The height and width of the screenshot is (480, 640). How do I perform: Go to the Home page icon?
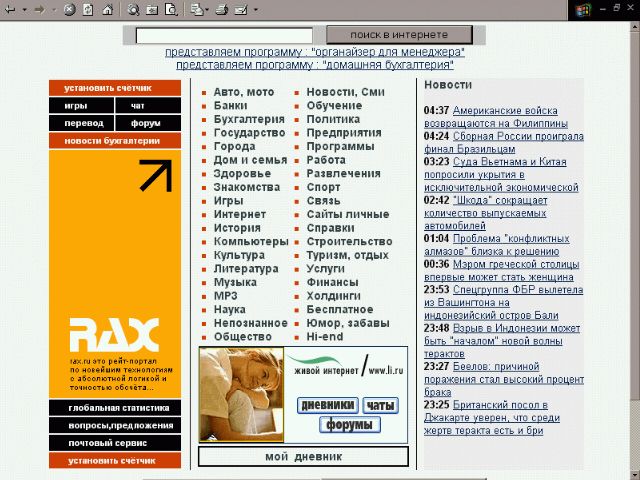coord(107,9)
